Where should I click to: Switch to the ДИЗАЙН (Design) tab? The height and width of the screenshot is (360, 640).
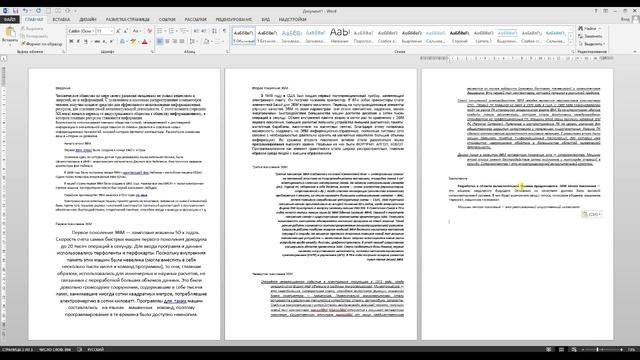pyautogui.click(x=88, y=20)
